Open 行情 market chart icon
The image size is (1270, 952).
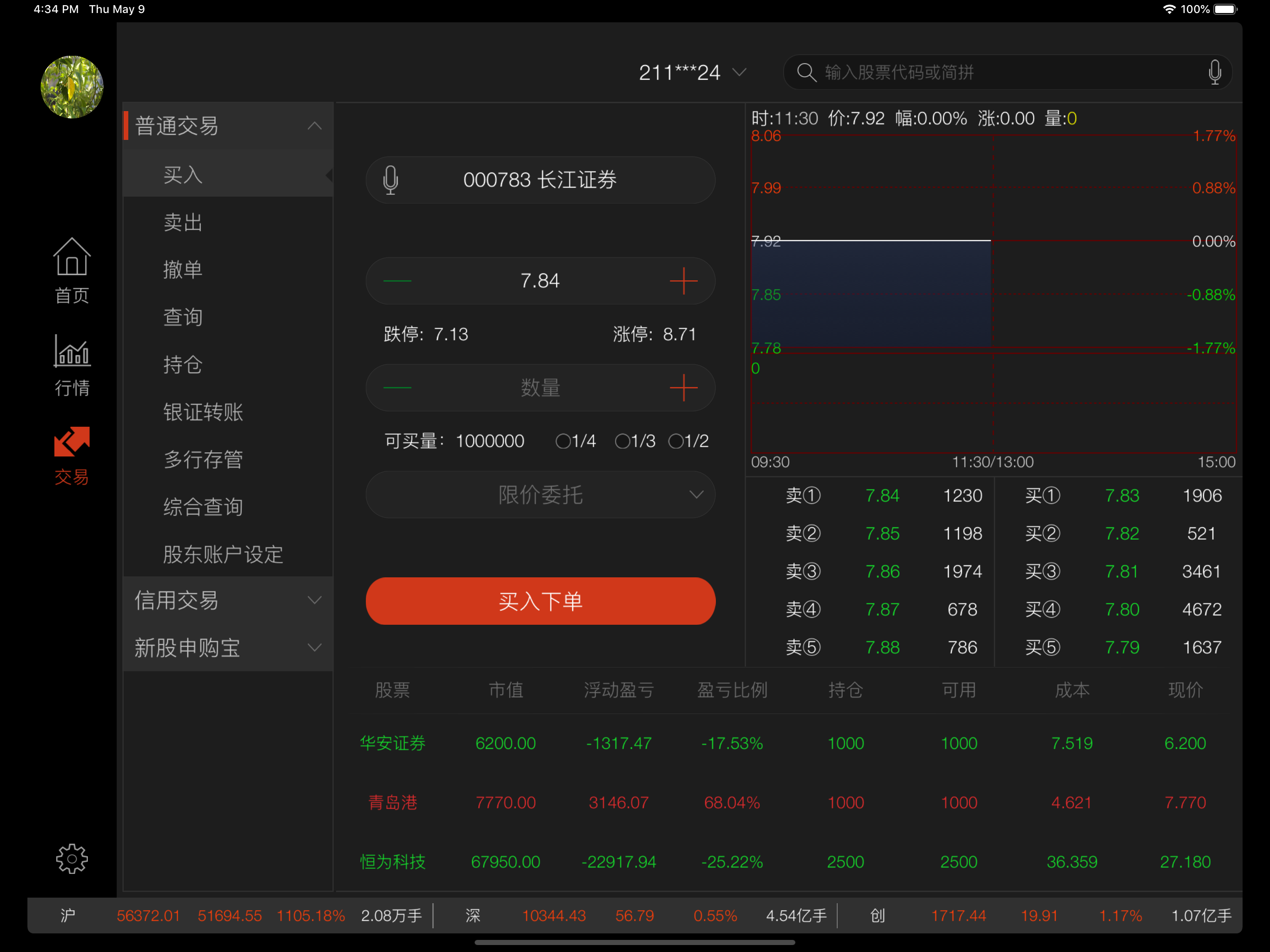pos(72,365)
